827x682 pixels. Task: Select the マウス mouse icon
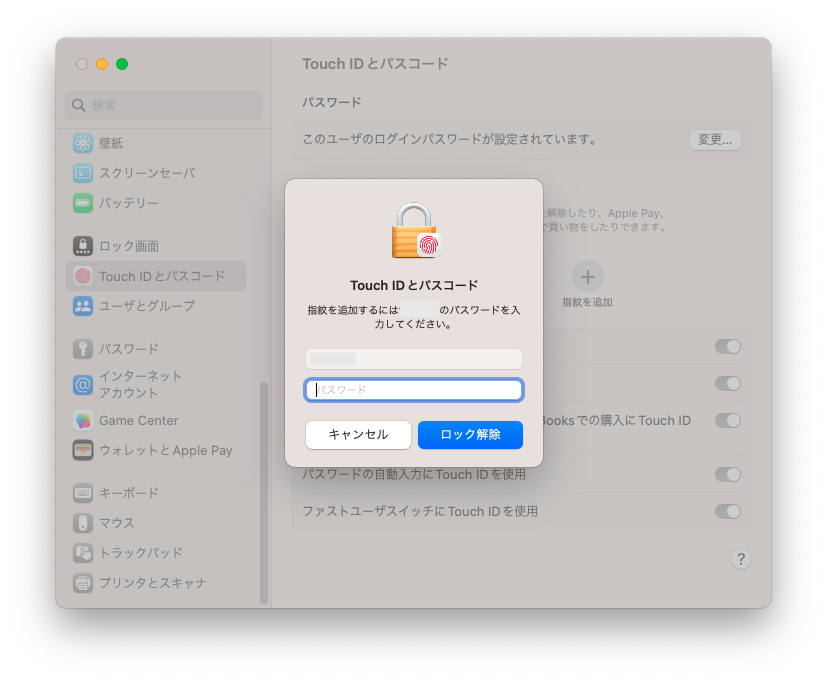83,523
